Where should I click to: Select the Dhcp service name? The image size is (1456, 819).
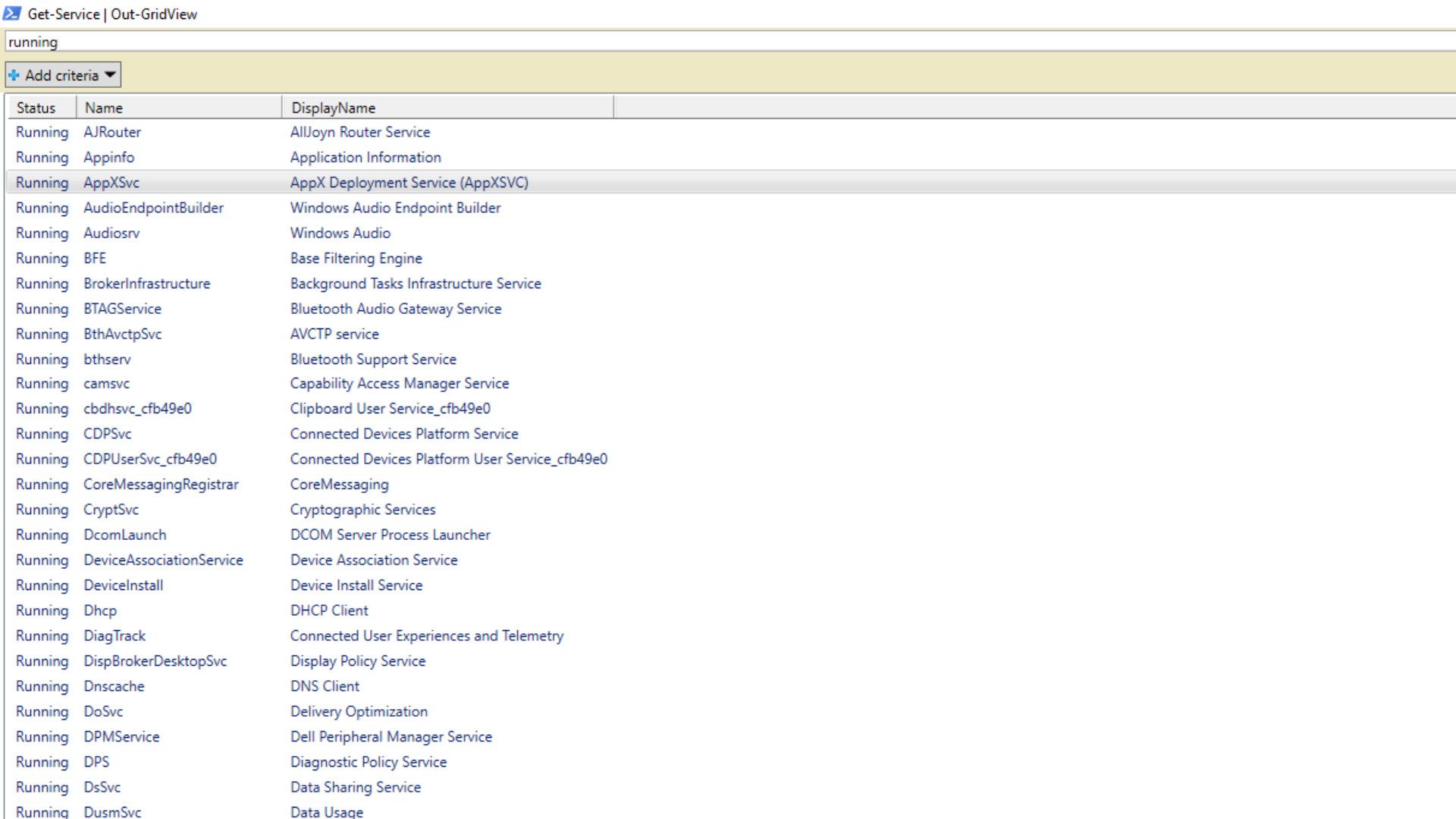tap(100, 610)
